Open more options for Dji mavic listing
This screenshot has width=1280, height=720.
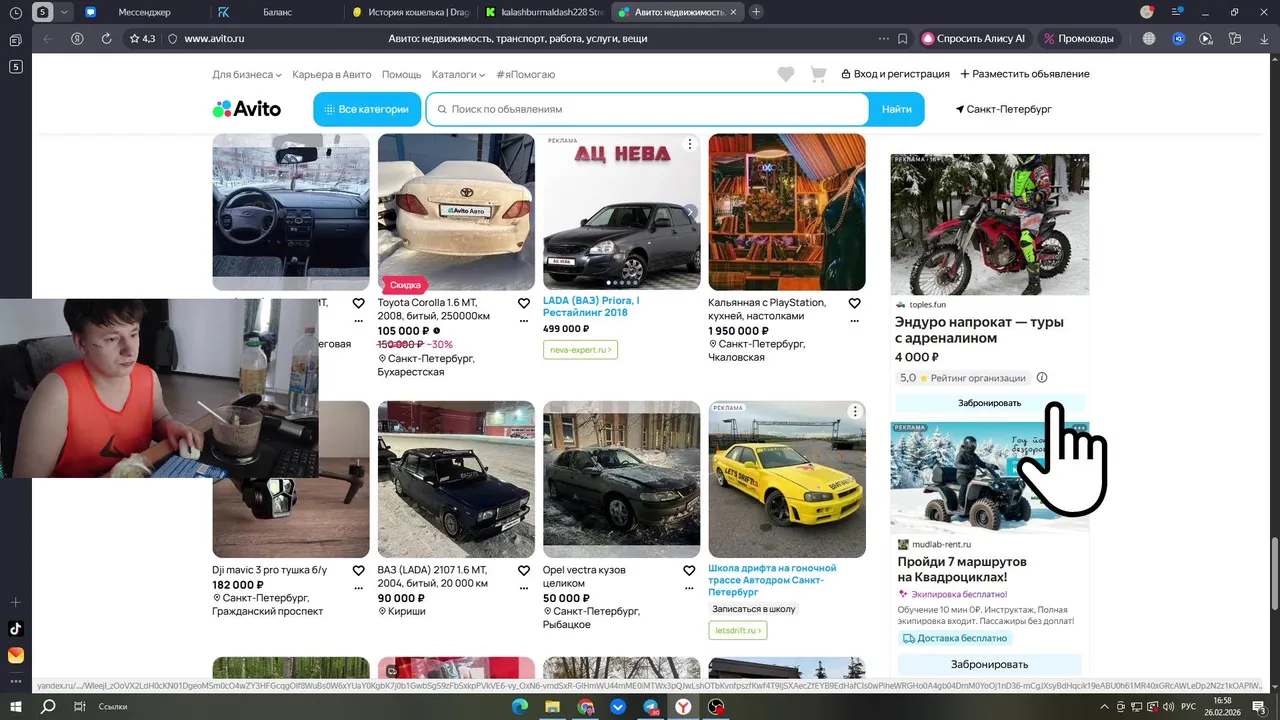(358, 589)
